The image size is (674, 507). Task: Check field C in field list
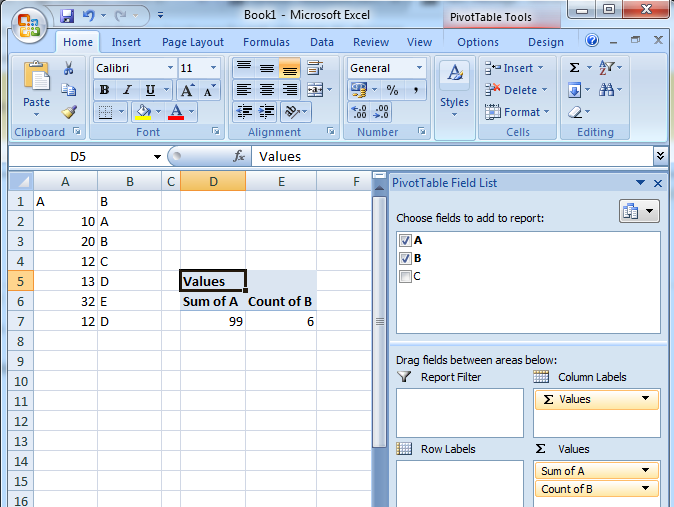tap(405, 276)
